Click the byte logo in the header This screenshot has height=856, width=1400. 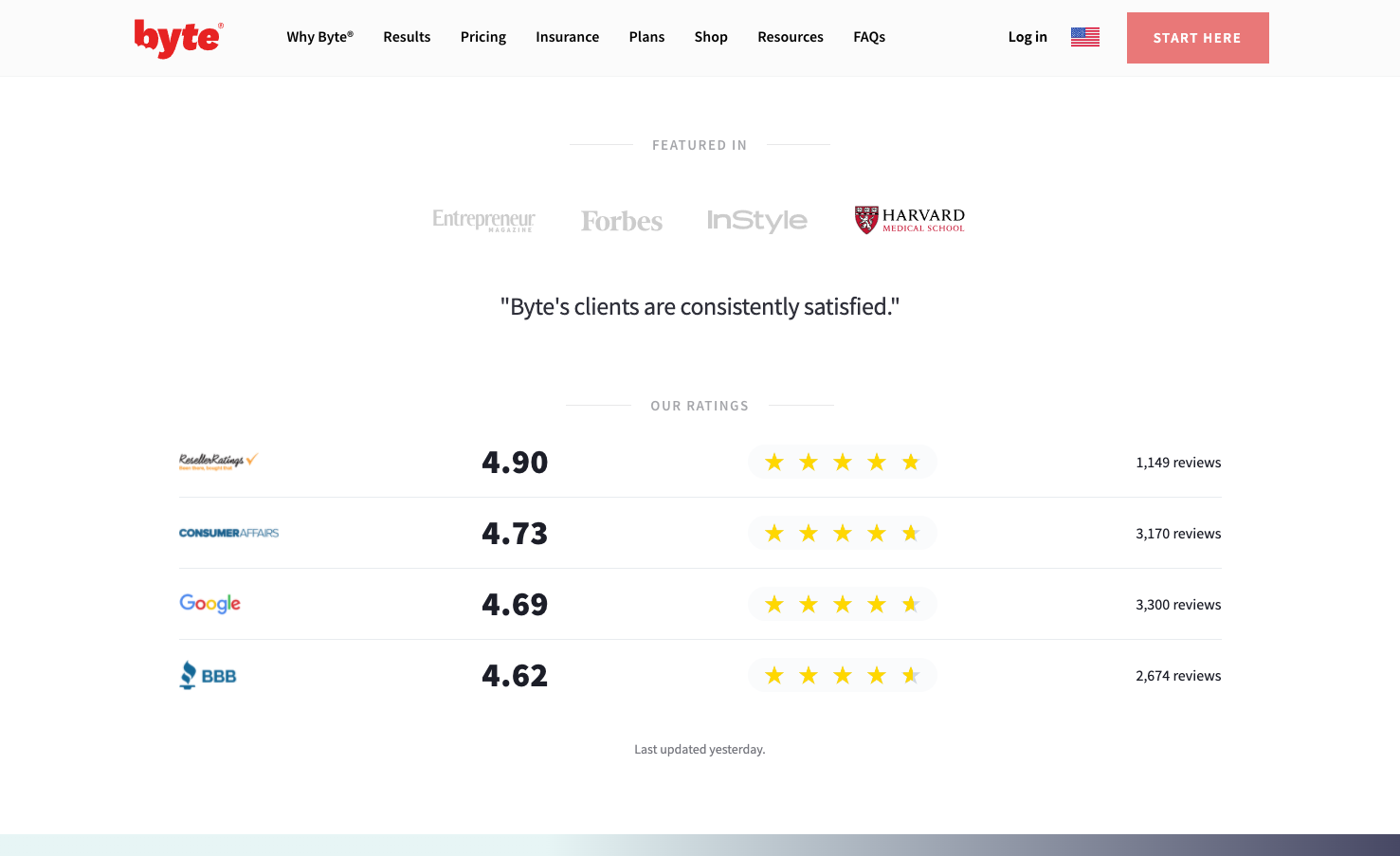point(177,37)
